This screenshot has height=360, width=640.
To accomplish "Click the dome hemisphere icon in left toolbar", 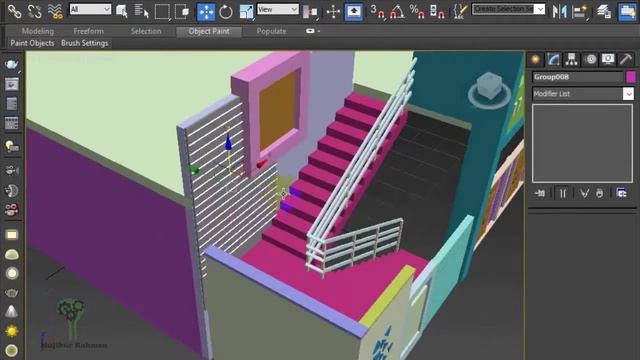I will click(12, 254).
